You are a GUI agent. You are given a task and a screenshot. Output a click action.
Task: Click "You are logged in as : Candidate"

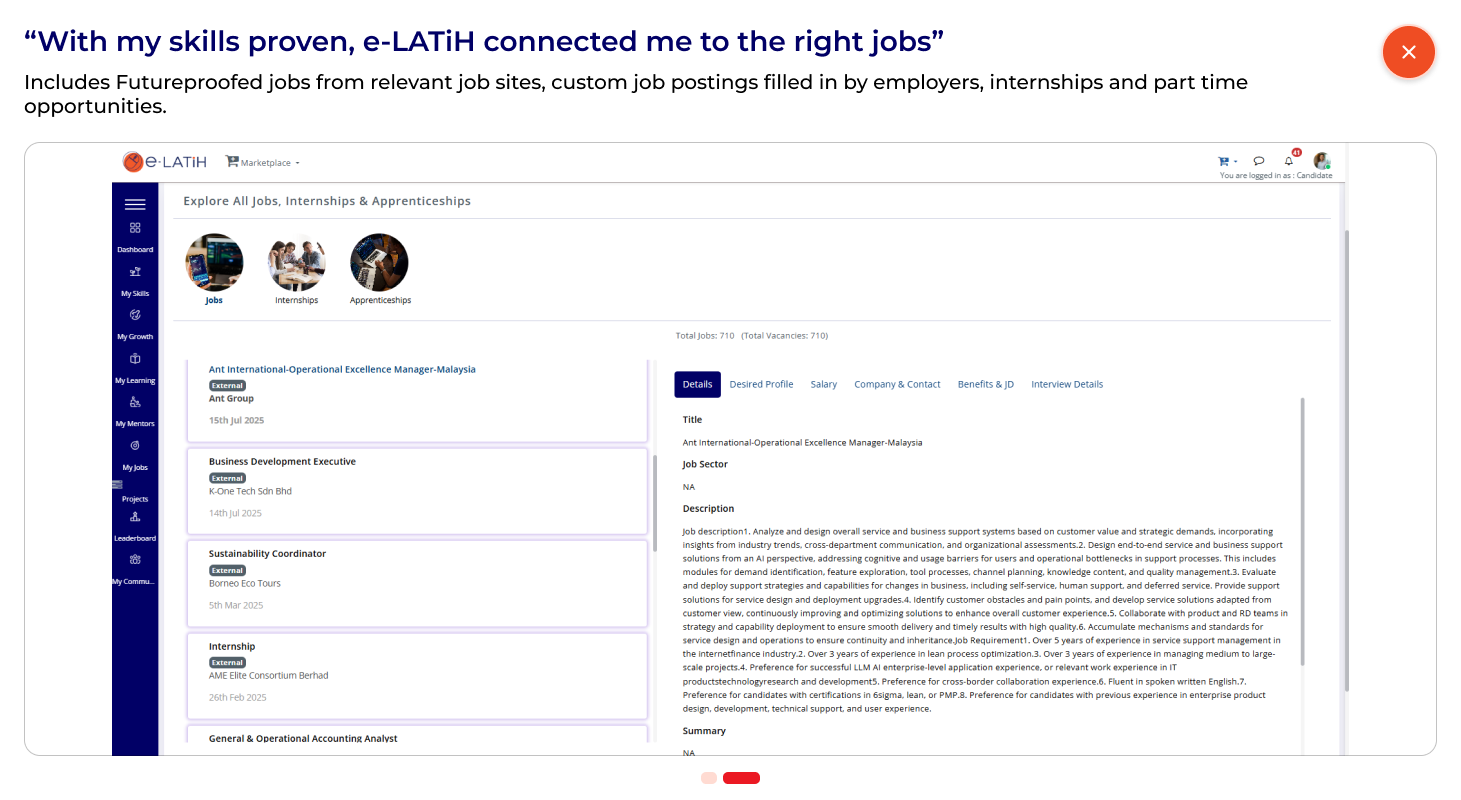(1276, 176)
